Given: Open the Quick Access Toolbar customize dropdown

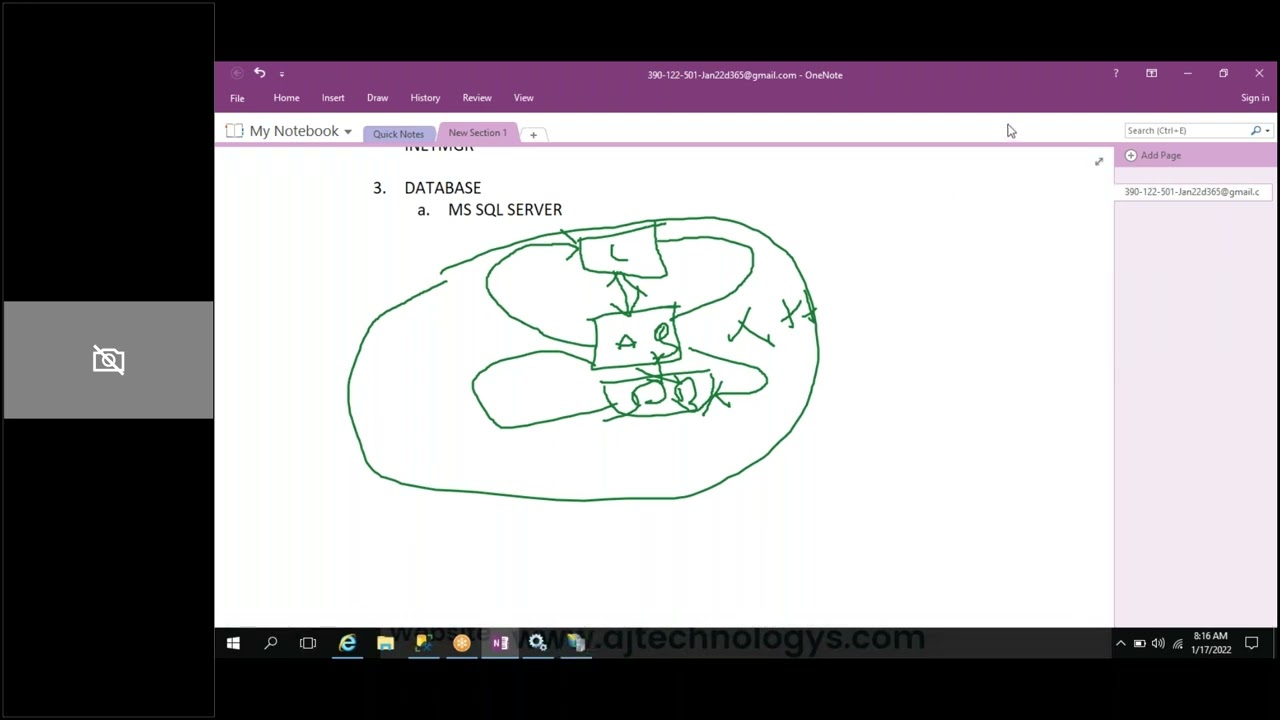Looking at the screenshot, I should (282, 74).
